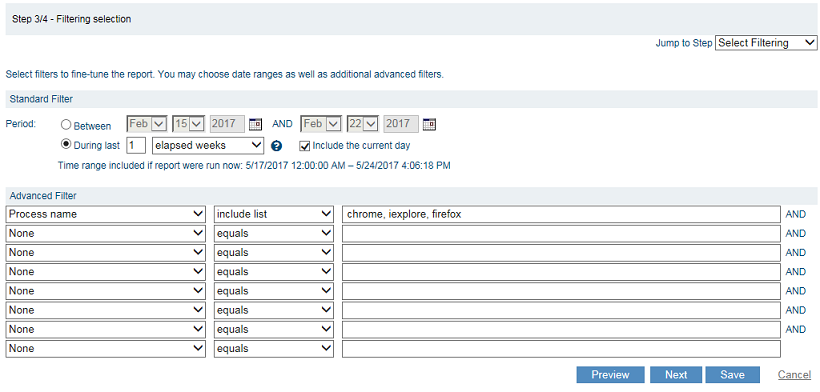
Task: Click the Preview button
Action: click(610, 375)
